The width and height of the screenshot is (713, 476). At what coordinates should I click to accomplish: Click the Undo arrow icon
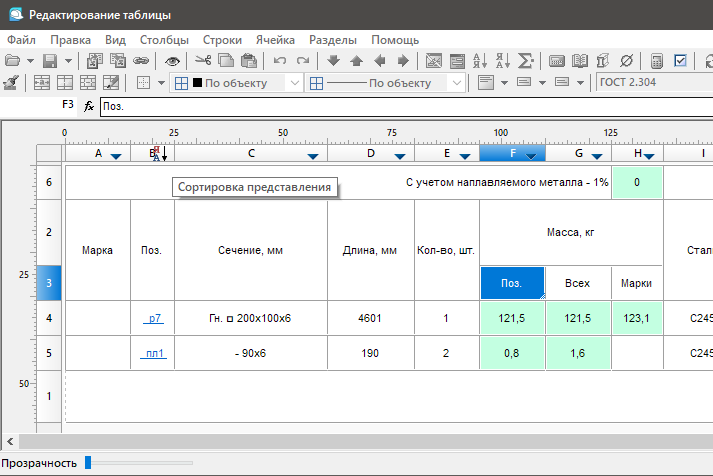coord(280,60)
